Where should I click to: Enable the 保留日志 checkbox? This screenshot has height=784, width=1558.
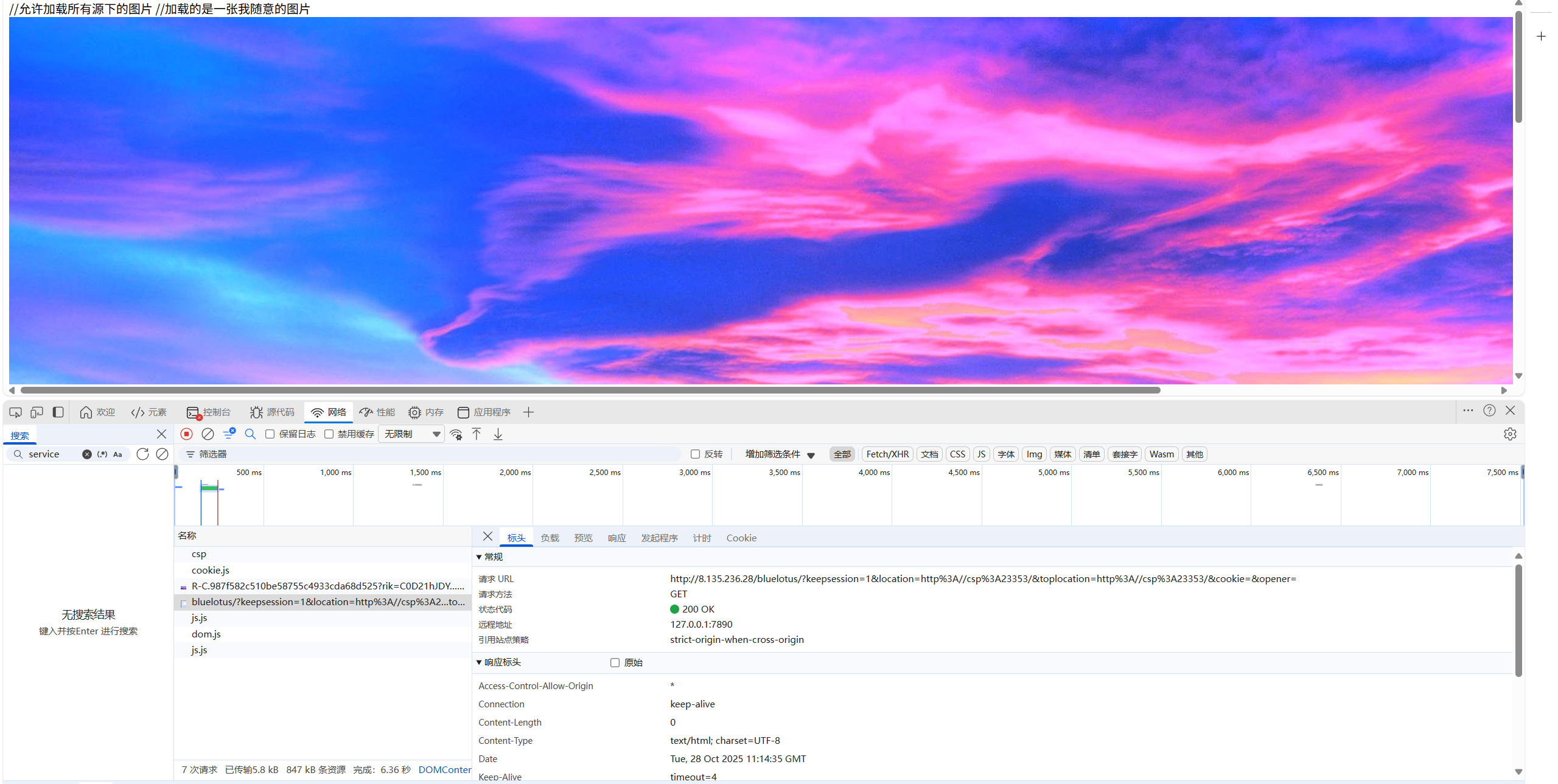click(x=270, y=434)
